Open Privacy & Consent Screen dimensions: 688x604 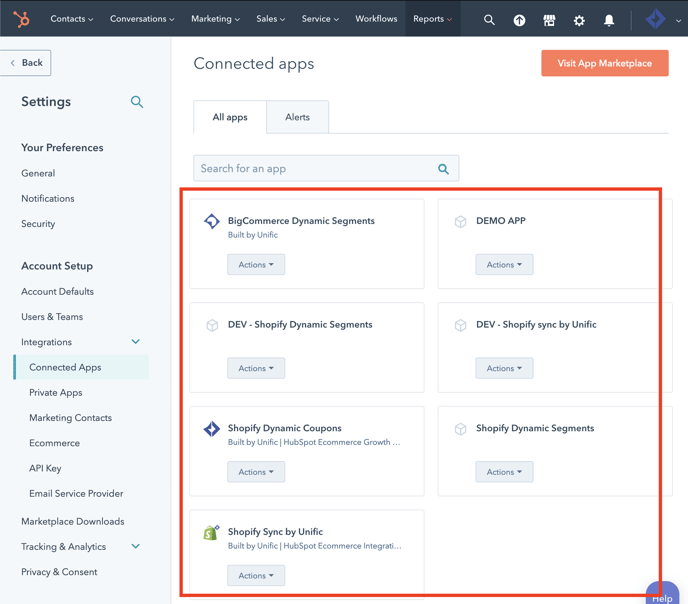59,572
